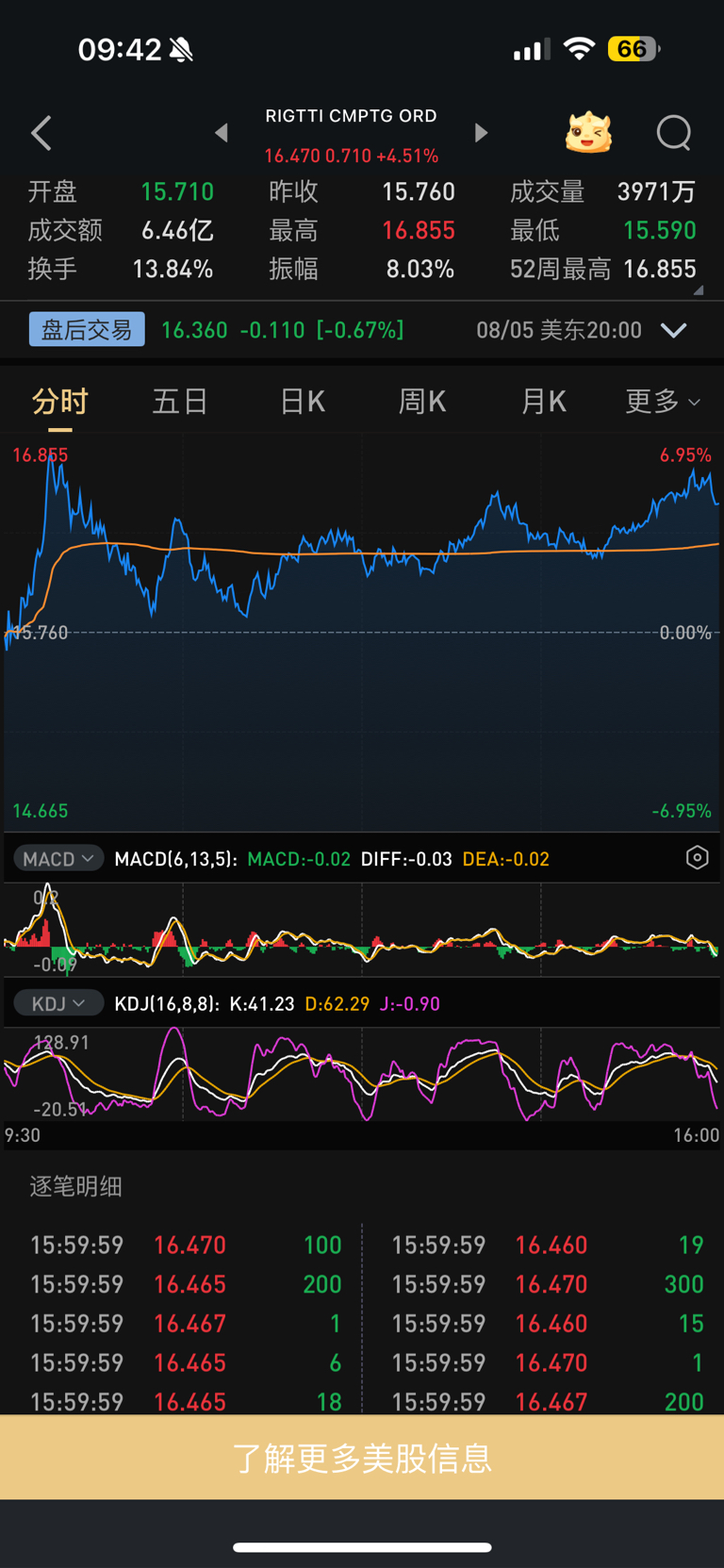Tap the 盘后交易 label badge
724x1568 pixels.
(87, 329)
